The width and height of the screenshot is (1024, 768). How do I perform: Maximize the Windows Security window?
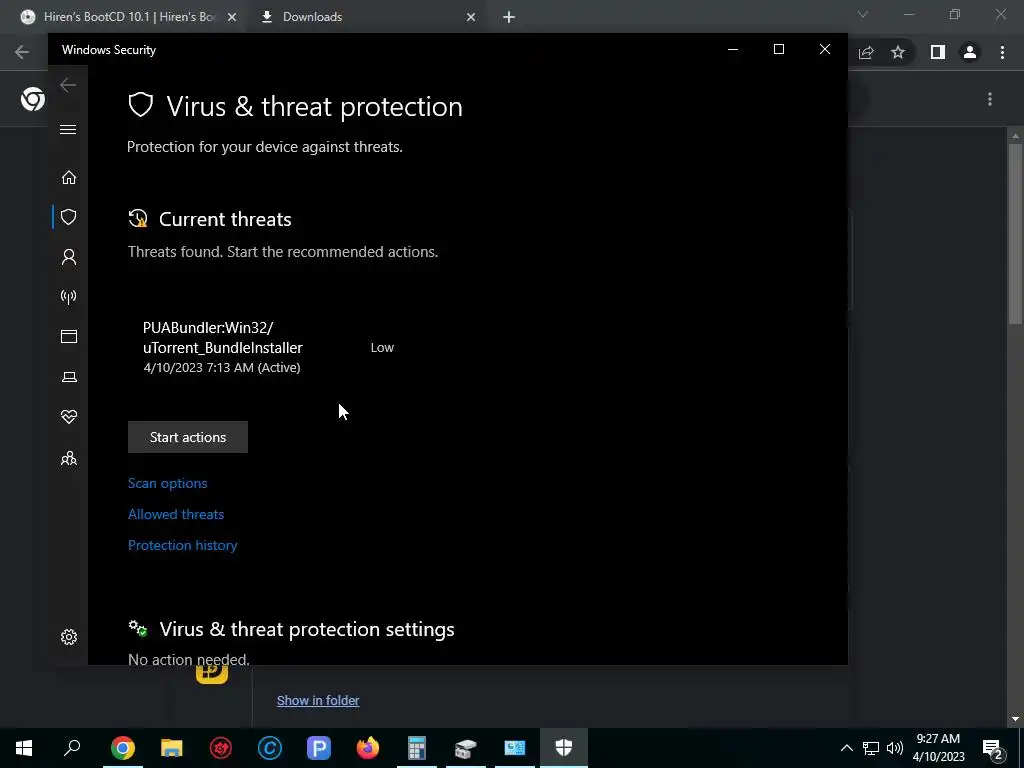tap(778, 50)
